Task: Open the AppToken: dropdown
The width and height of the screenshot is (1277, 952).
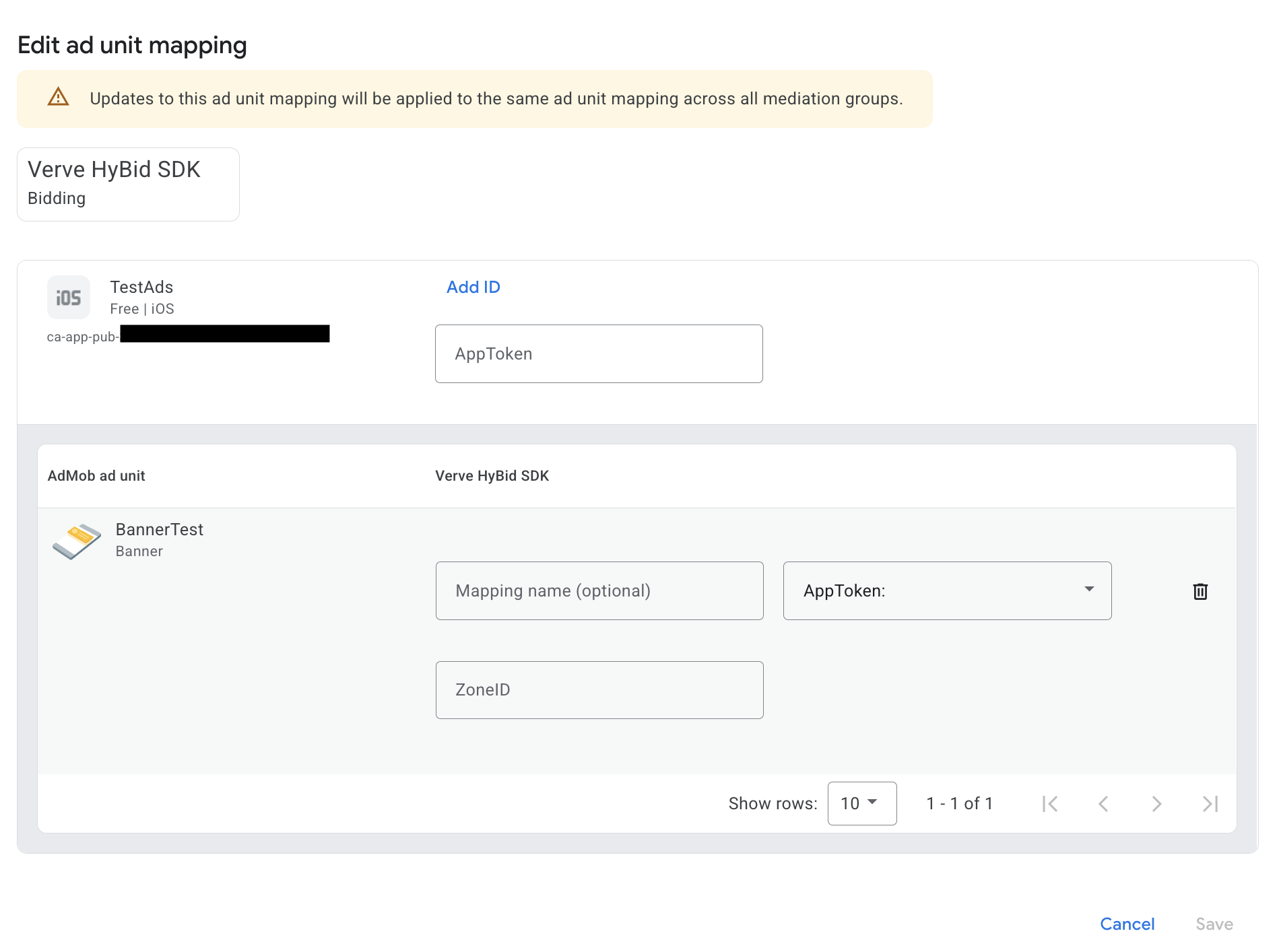Action: [947, 590]
